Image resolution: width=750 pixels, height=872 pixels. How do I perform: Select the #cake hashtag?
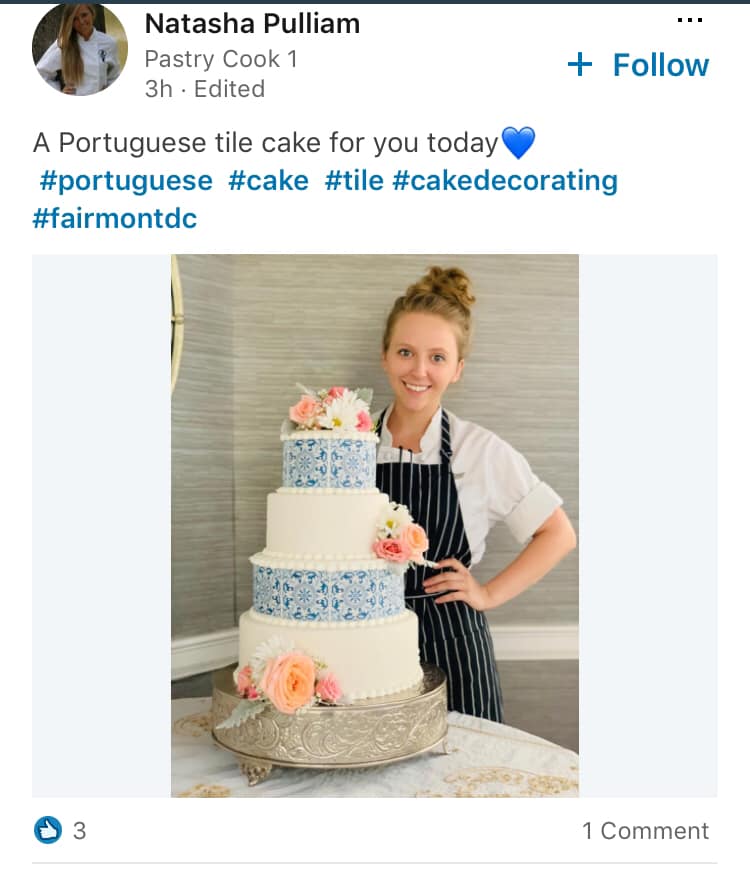tap(268, 181)
